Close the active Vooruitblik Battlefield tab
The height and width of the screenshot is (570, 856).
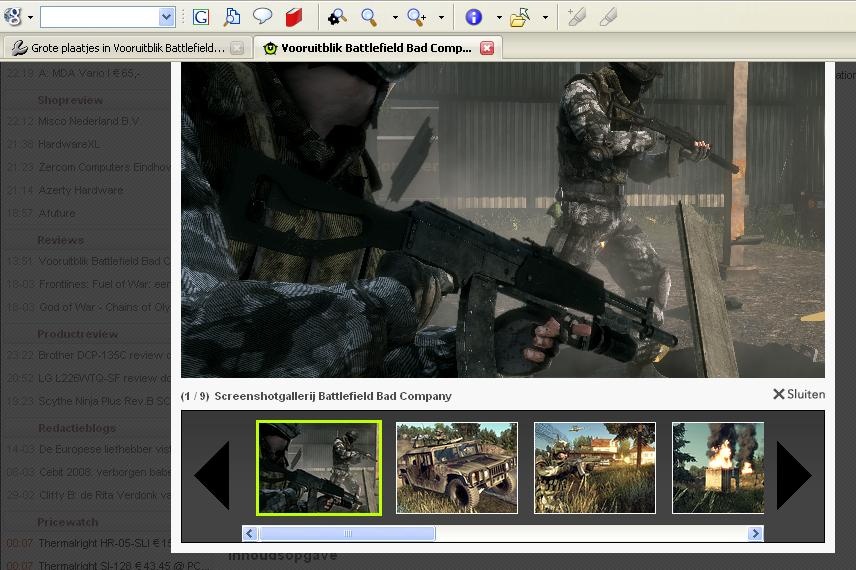(x=487, y=48)
